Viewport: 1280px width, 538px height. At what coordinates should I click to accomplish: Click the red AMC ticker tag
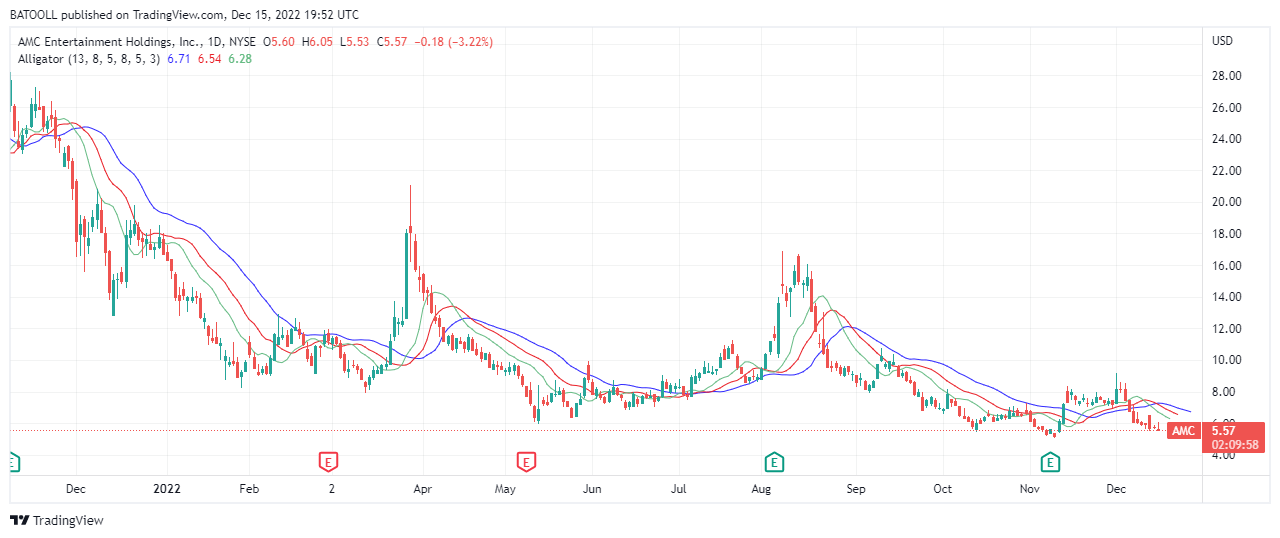pyautogui.click(x=1183, y=431)
